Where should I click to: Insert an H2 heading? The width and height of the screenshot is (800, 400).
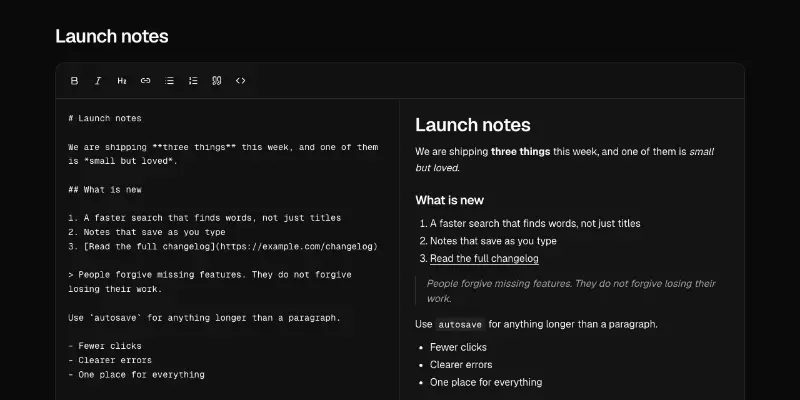122,81
